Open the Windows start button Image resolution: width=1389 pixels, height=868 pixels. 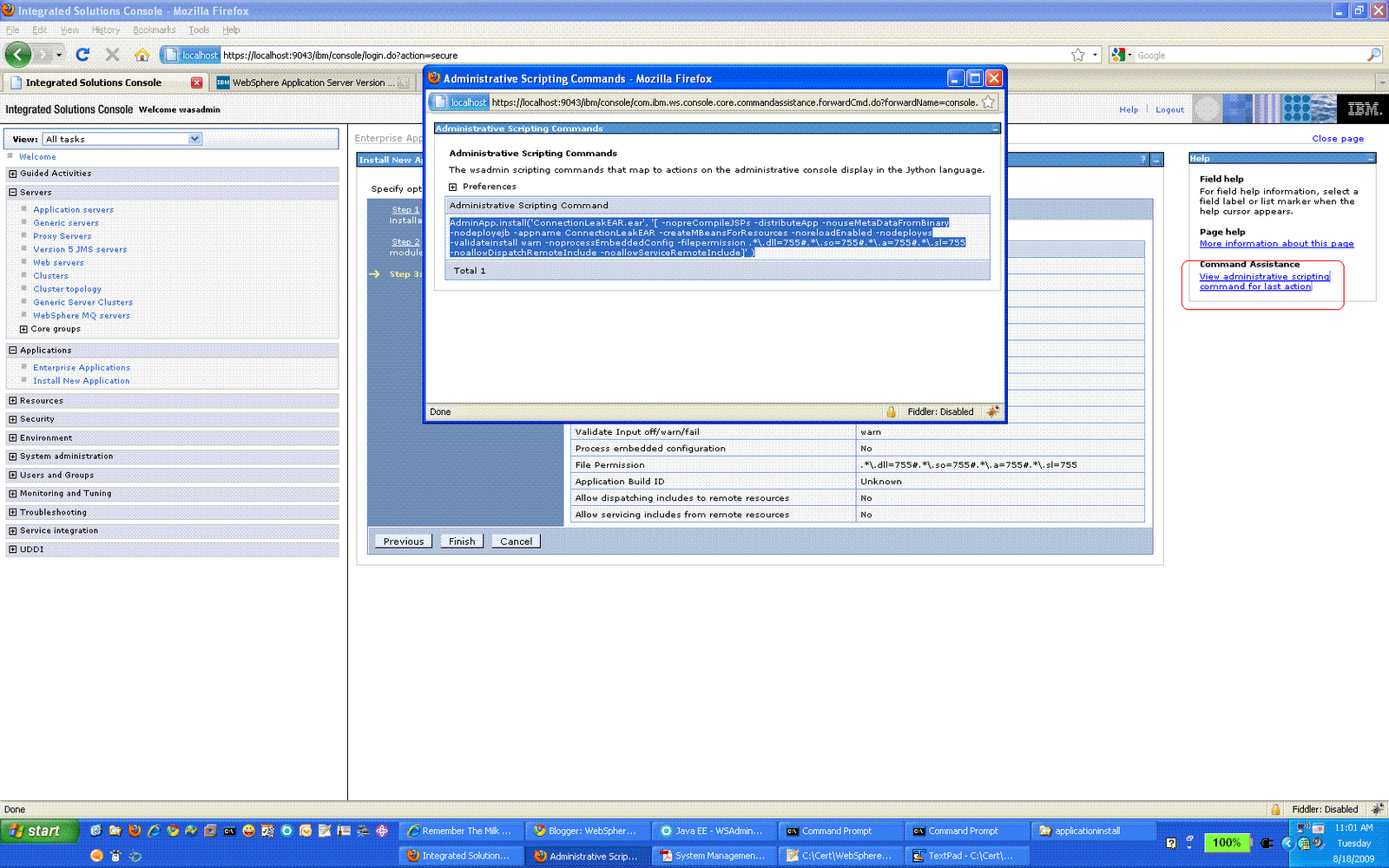(x=40, y=831)
